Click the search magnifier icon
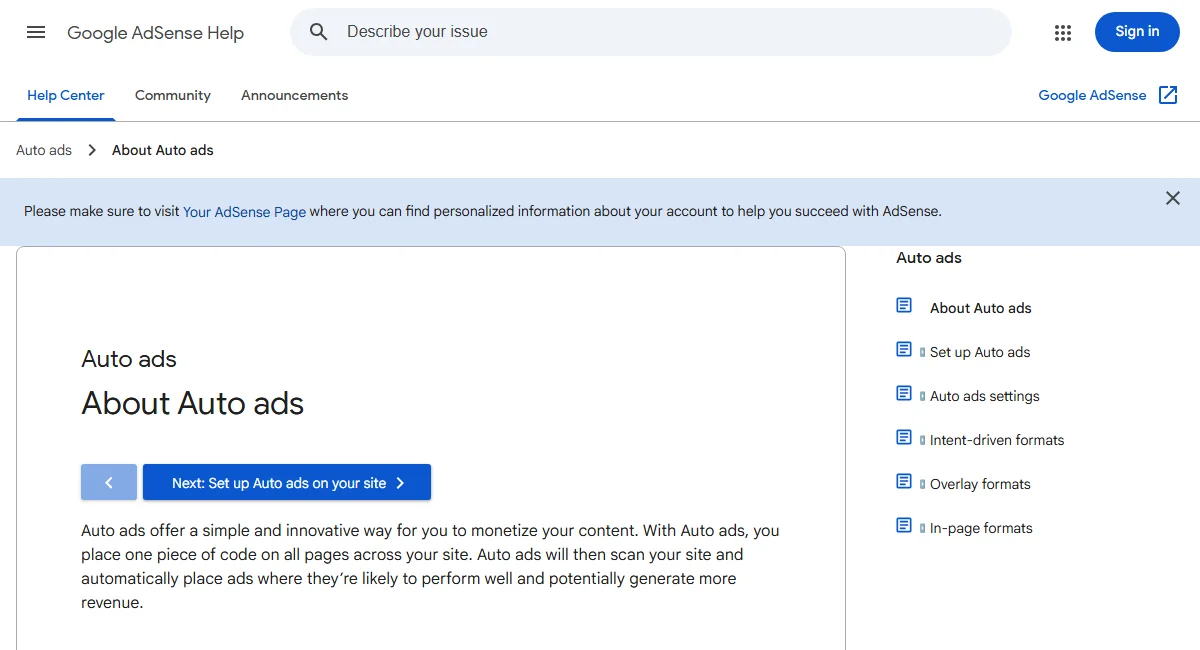The height and width of the screenshot is (650, 1200). (319, 32)
